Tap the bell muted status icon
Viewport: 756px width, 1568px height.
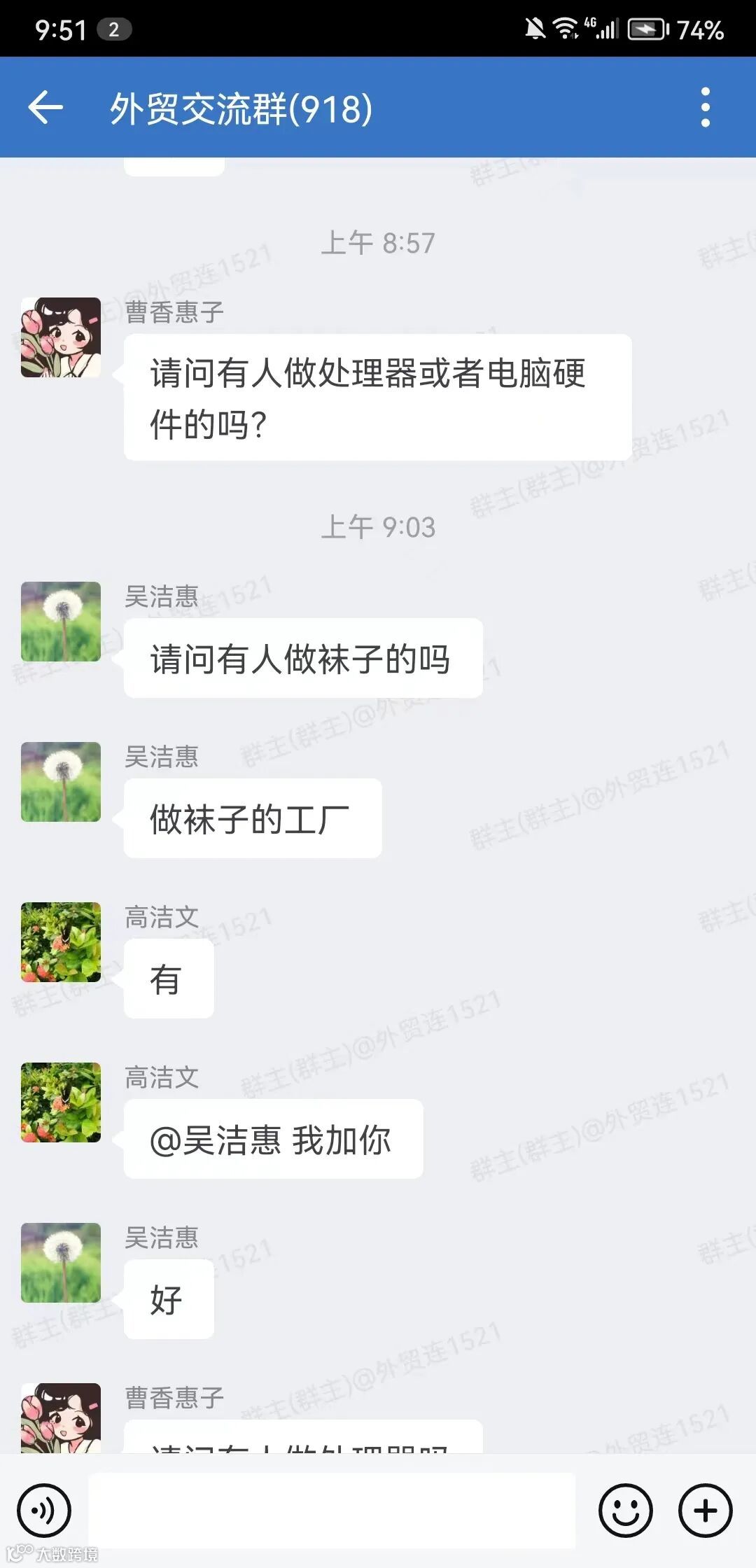pos(535,29)
